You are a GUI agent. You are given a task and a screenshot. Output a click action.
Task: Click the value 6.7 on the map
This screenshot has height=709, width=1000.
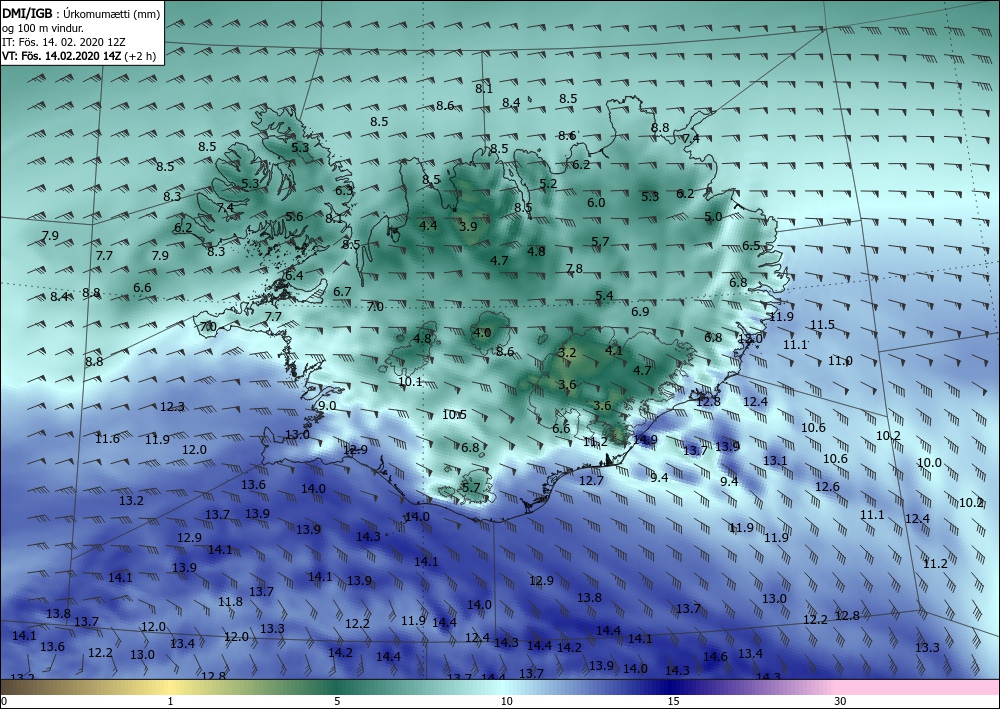coord(342,291)
